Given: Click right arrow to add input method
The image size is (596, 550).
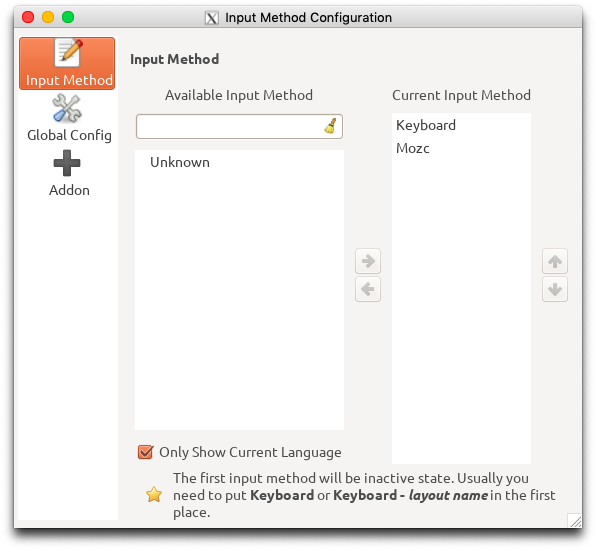Looking at the screenshot, I should [x=368, y=261].
